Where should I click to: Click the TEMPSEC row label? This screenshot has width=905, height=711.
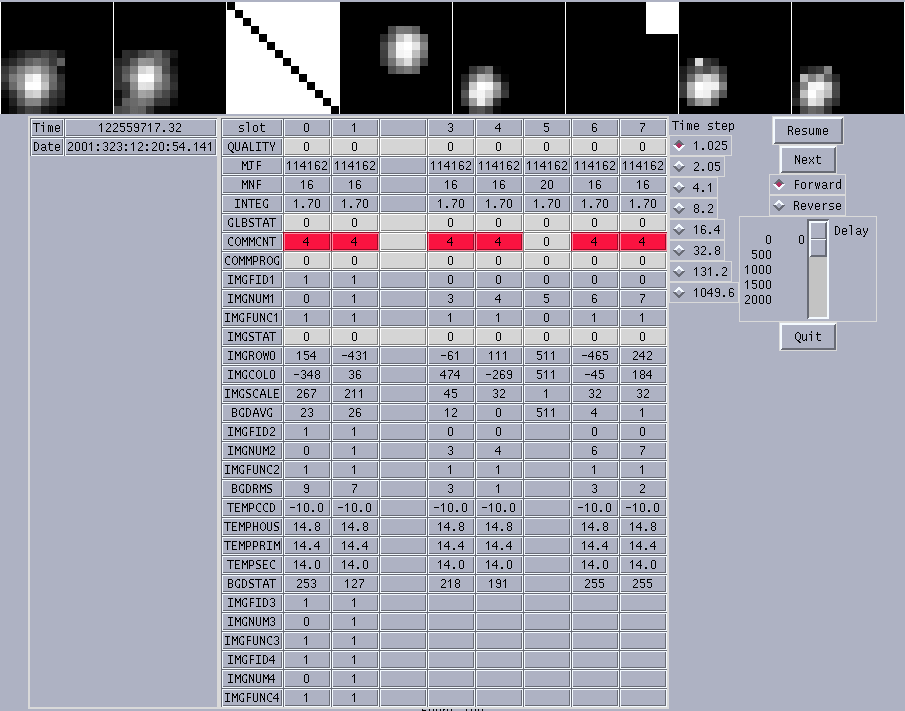coord(252,565)
